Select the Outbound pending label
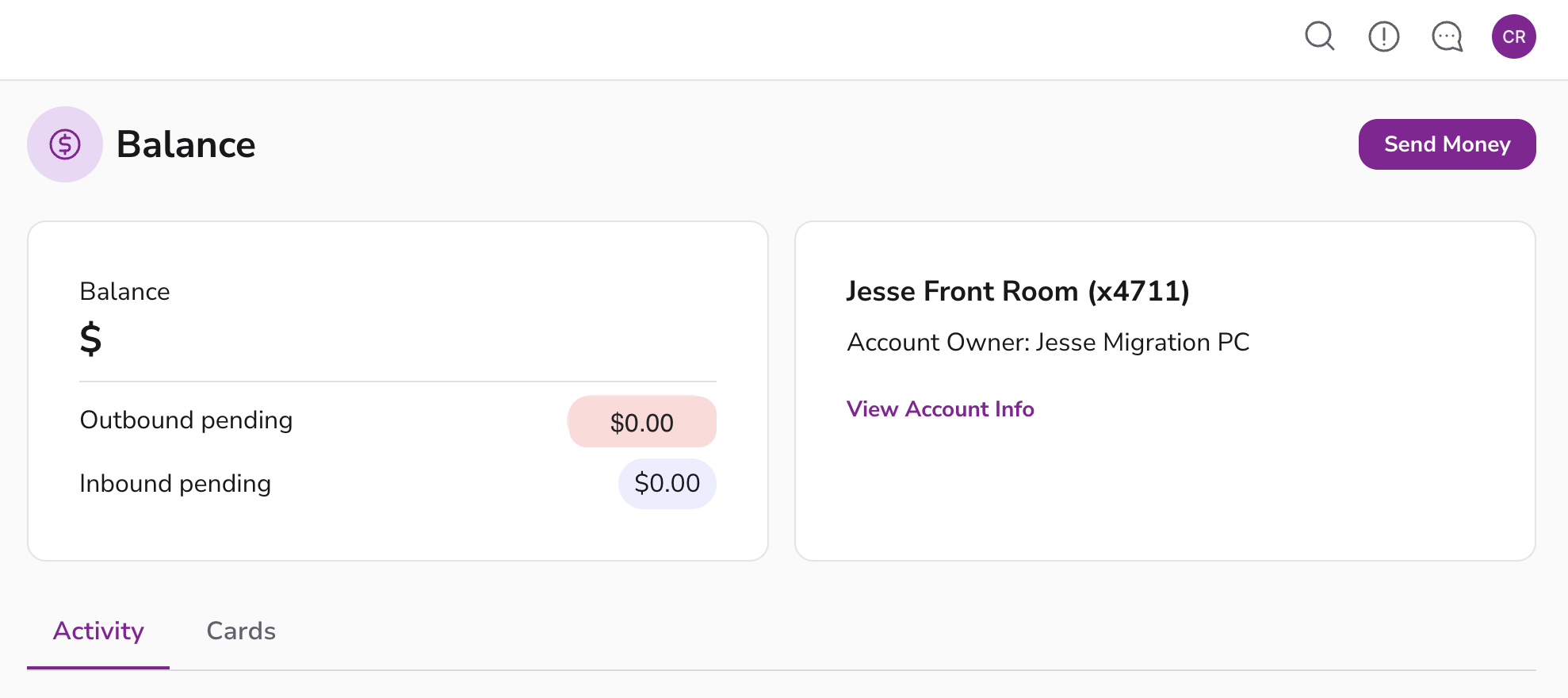Image resolution: width=1568 pixels, height=698 pixels. pos(186,420)
